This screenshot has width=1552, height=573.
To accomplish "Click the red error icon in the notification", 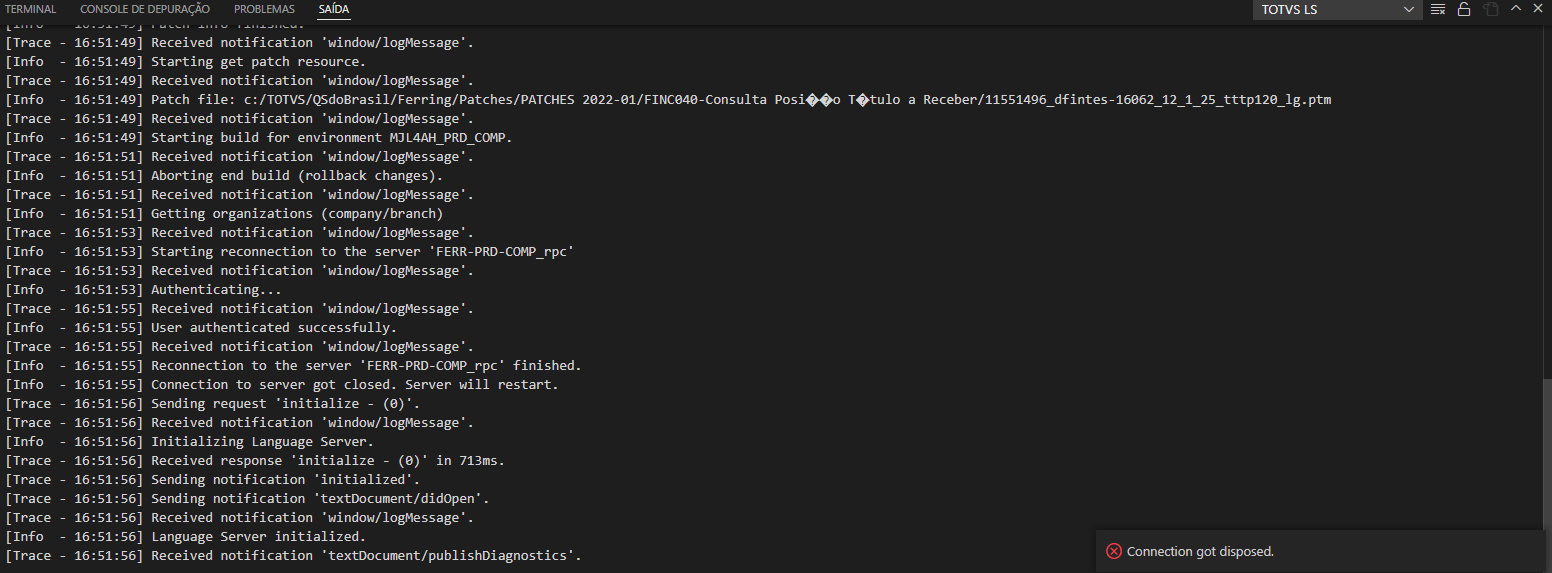I will click(1113, 551).
